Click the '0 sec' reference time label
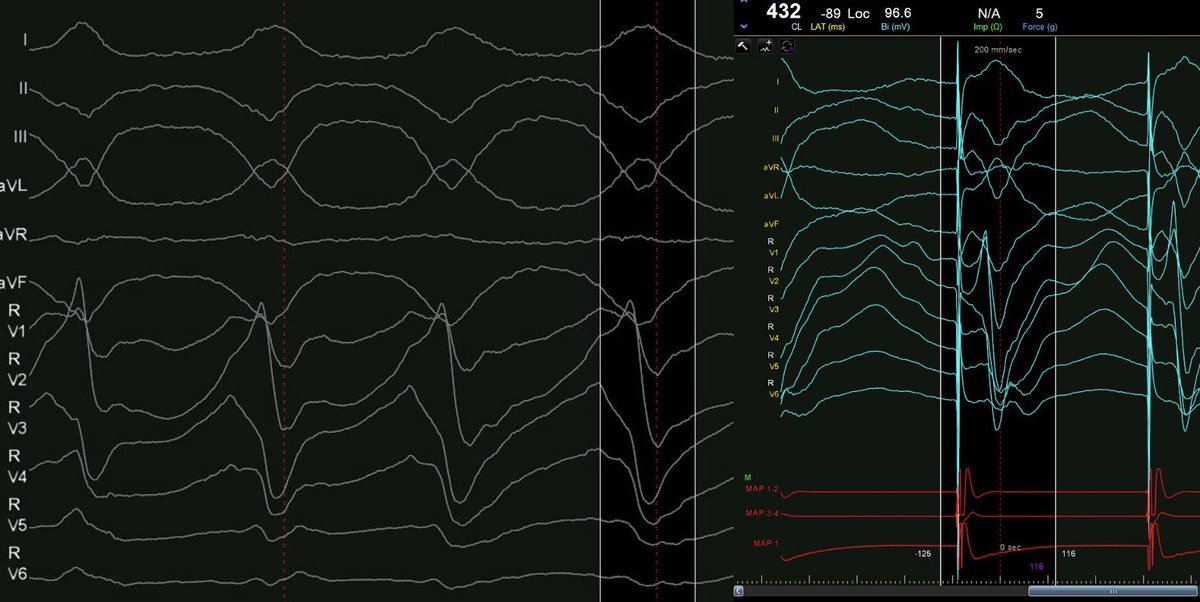Image resolution: width=1200 pixels, height=602 pixels. point(1009,548)
